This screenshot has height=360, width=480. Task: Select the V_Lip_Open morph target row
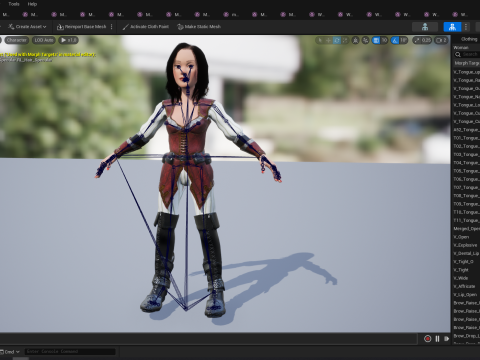[x=466, y=295]
